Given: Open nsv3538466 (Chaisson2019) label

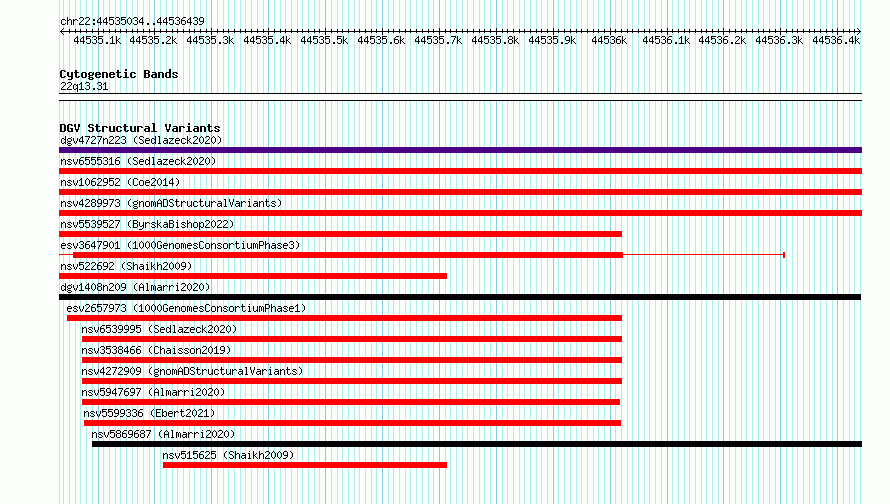Looking at the screenshot, I should pos(156,350).
